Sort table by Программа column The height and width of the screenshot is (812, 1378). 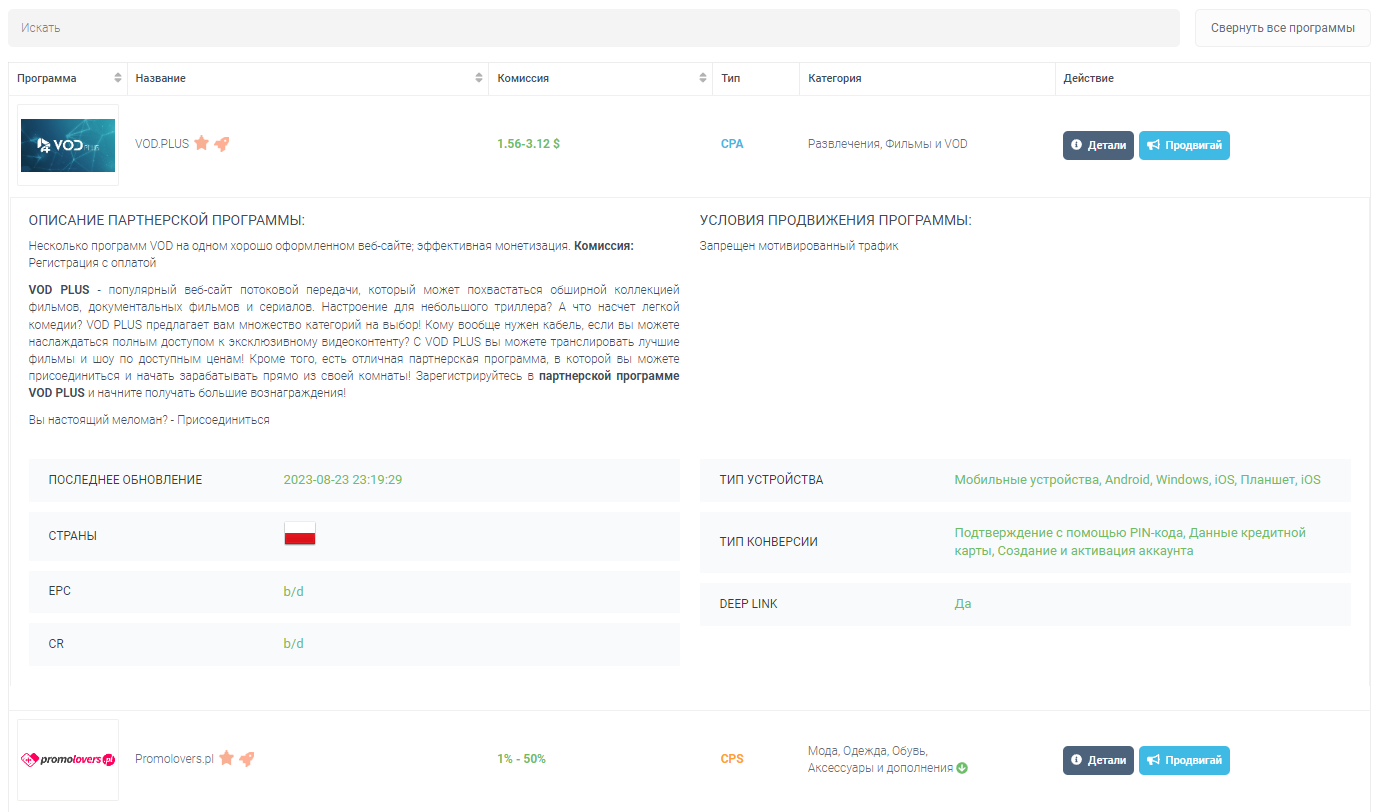click(x=118, y=78)
